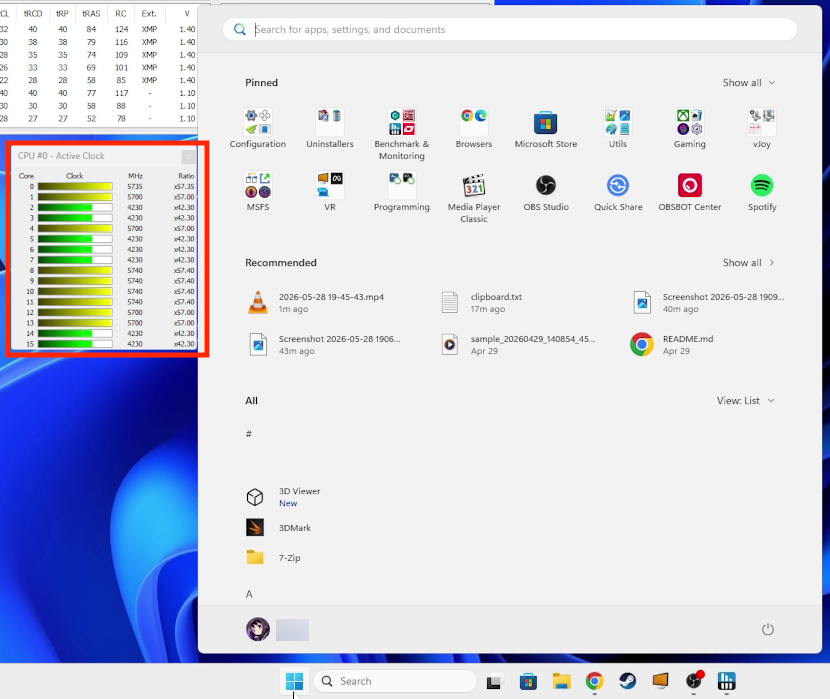Click core 15 clock bar
Viewport: 830px width, 699px height.
75,344
